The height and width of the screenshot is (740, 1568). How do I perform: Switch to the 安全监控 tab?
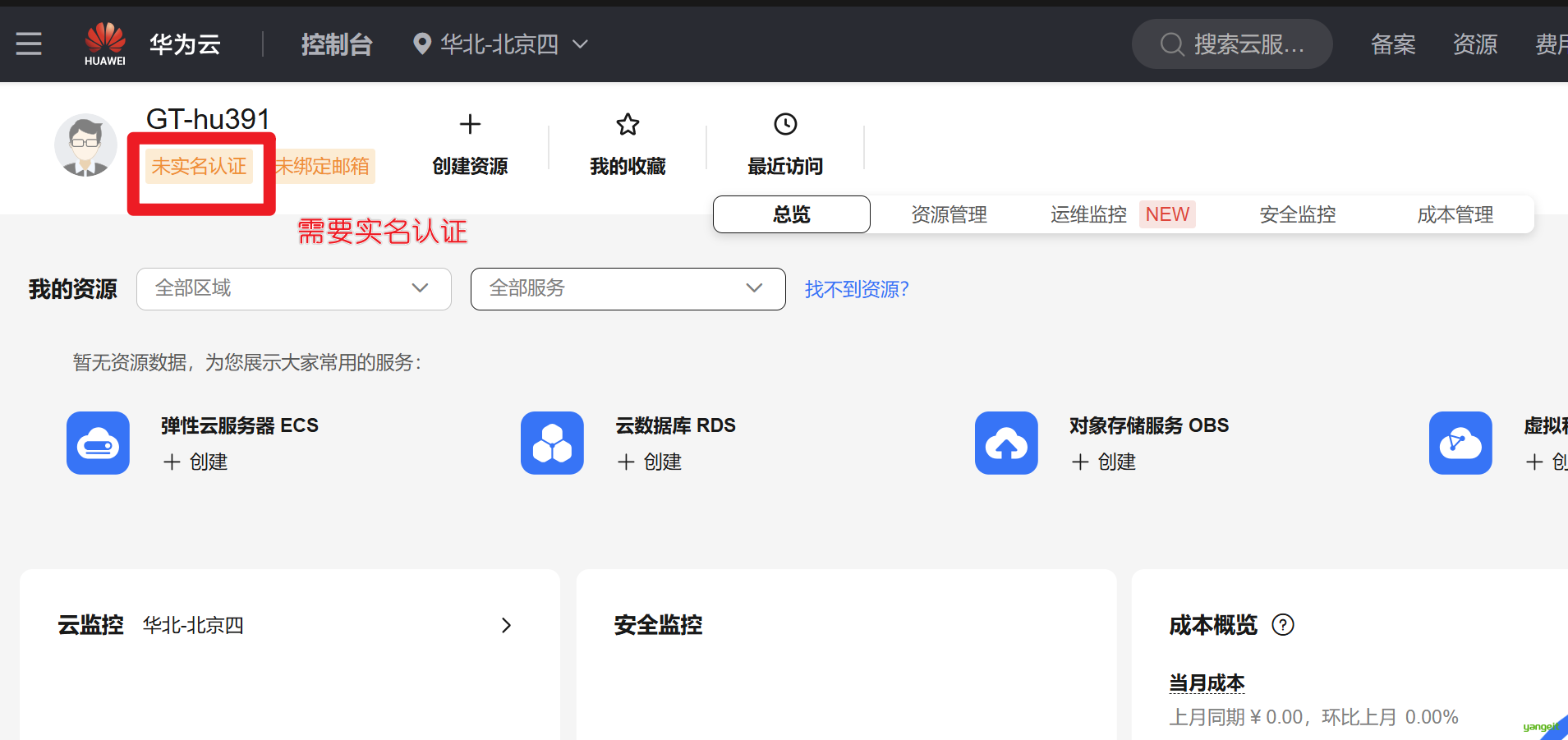click(x=1298, y=214)
